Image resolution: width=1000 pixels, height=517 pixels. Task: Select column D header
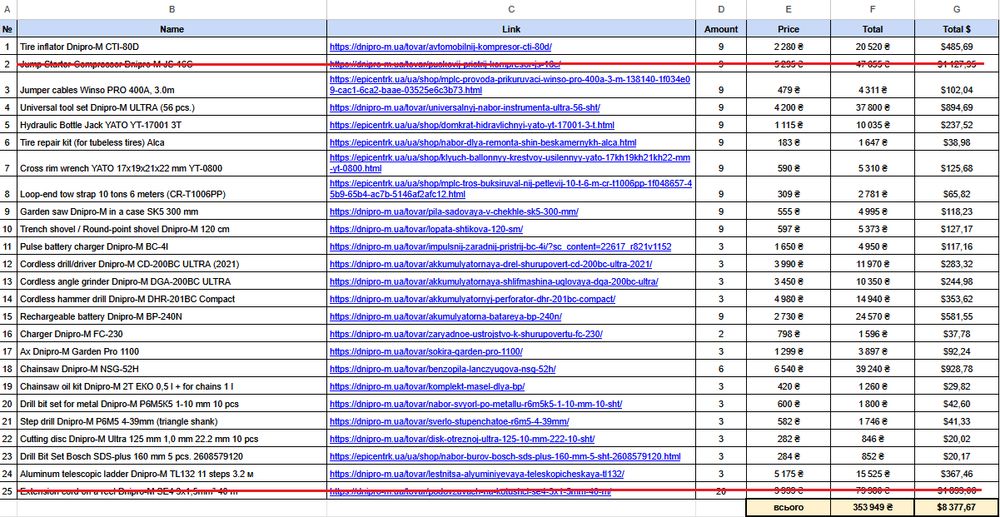(x=721, y=9)
